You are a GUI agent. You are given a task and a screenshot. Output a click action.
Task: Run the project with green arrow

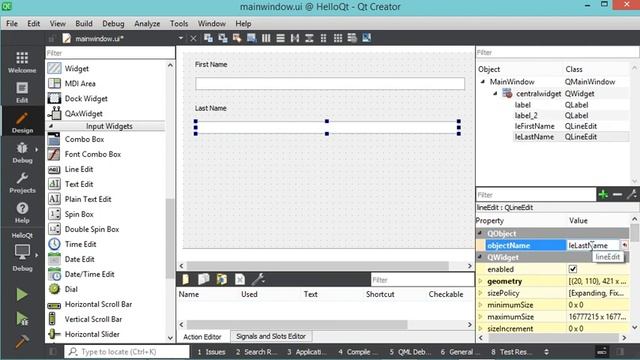click(x=22, y=294)
